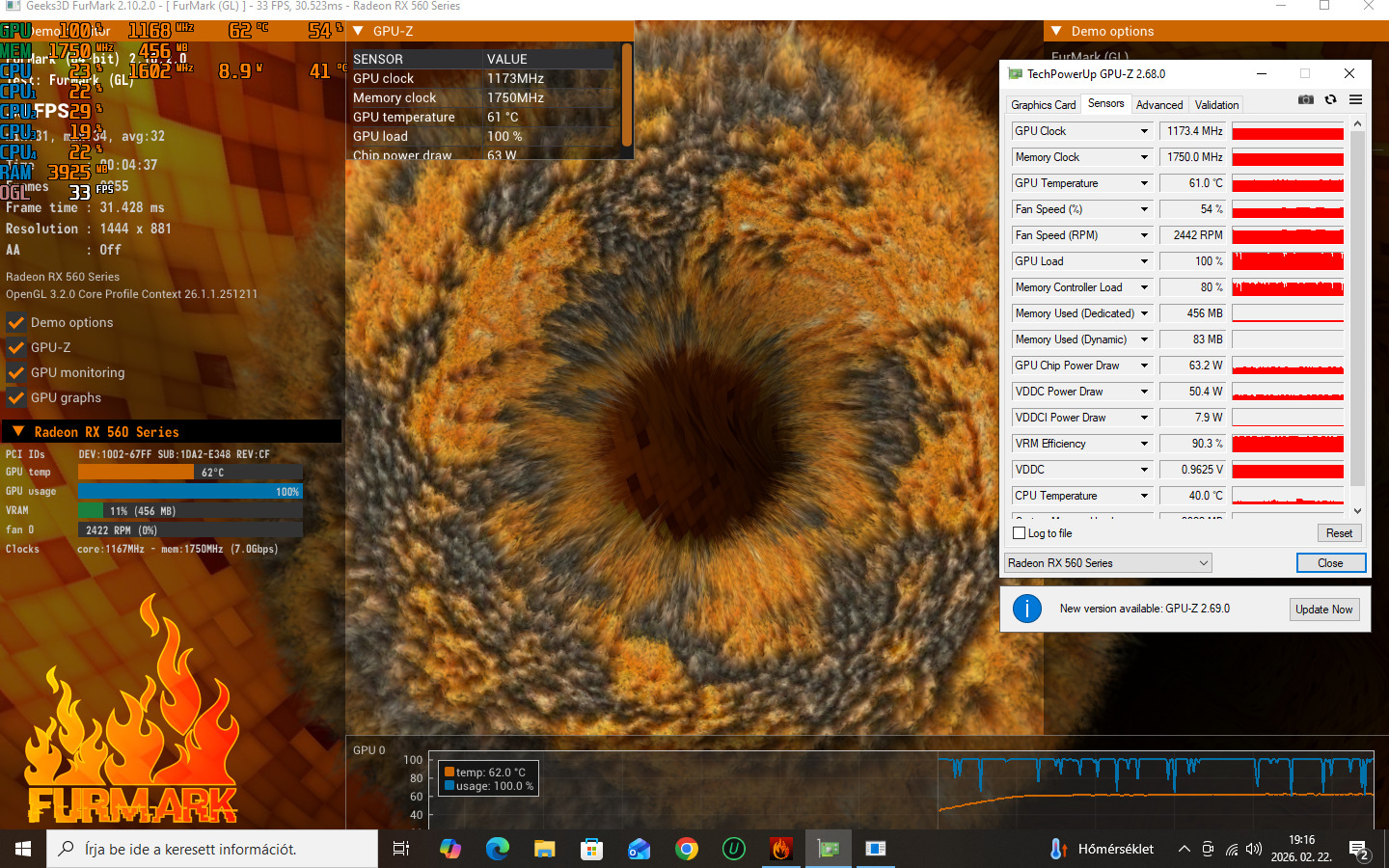Click the Update Now button
1389x868 pixels.
point(1323,610)
